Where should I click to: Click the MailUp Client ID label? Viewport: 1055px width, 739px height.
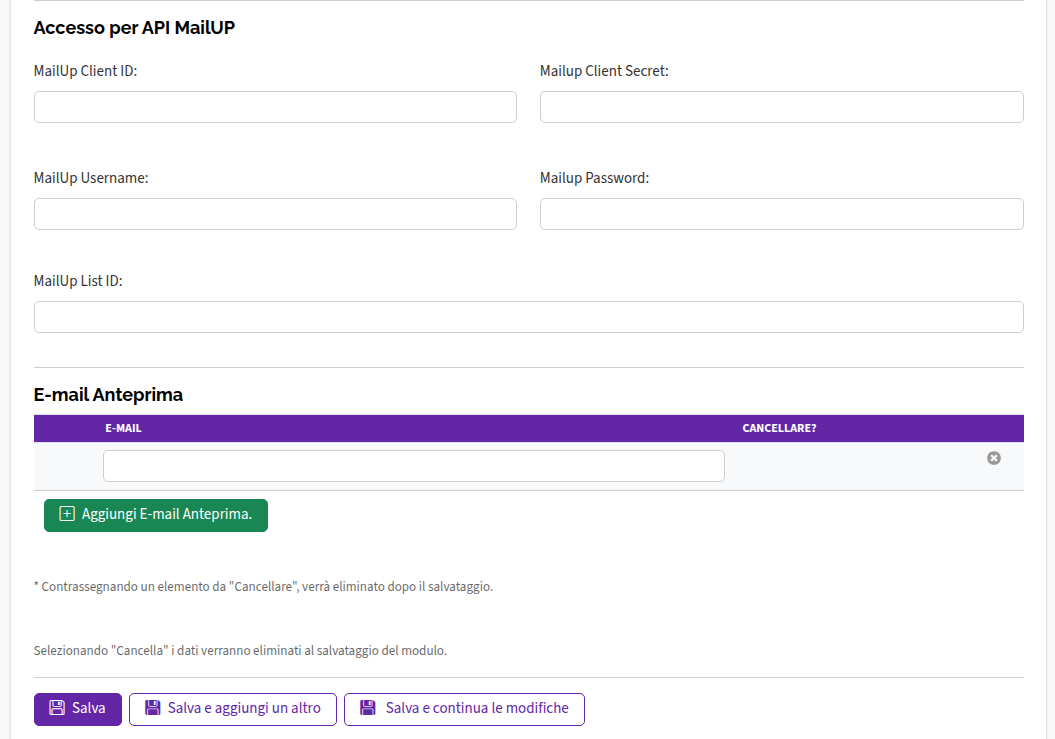tap(85, 71)
